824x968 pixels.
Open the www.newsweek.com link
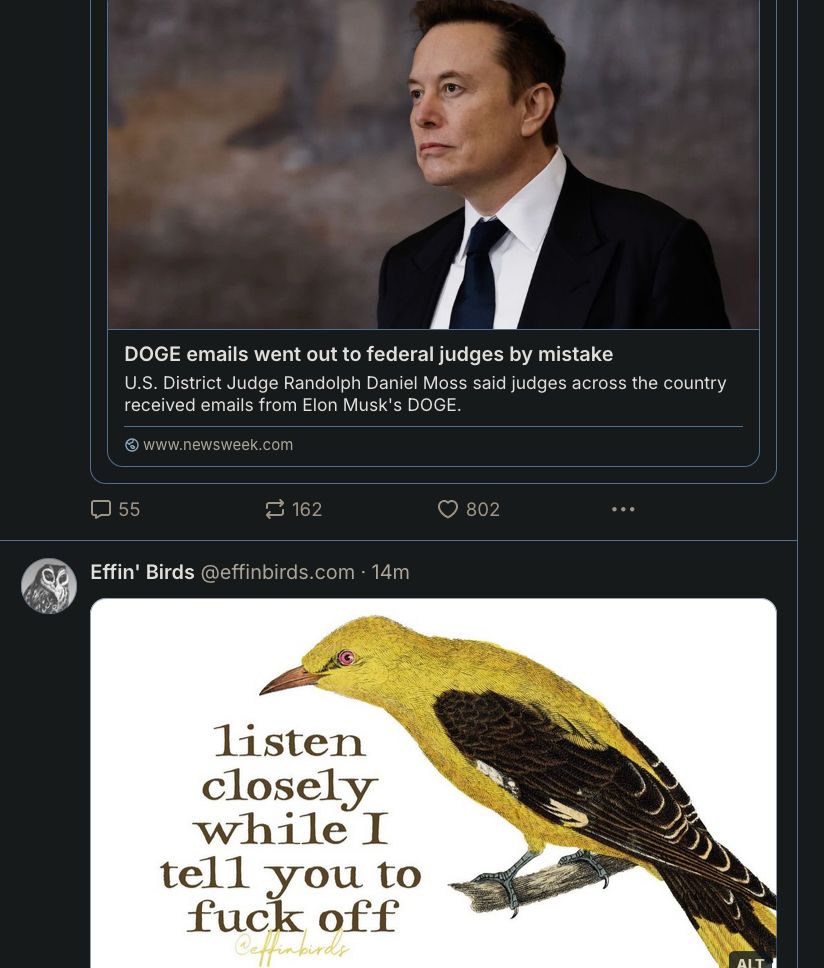pyautogui.click(x=218, y=444)
